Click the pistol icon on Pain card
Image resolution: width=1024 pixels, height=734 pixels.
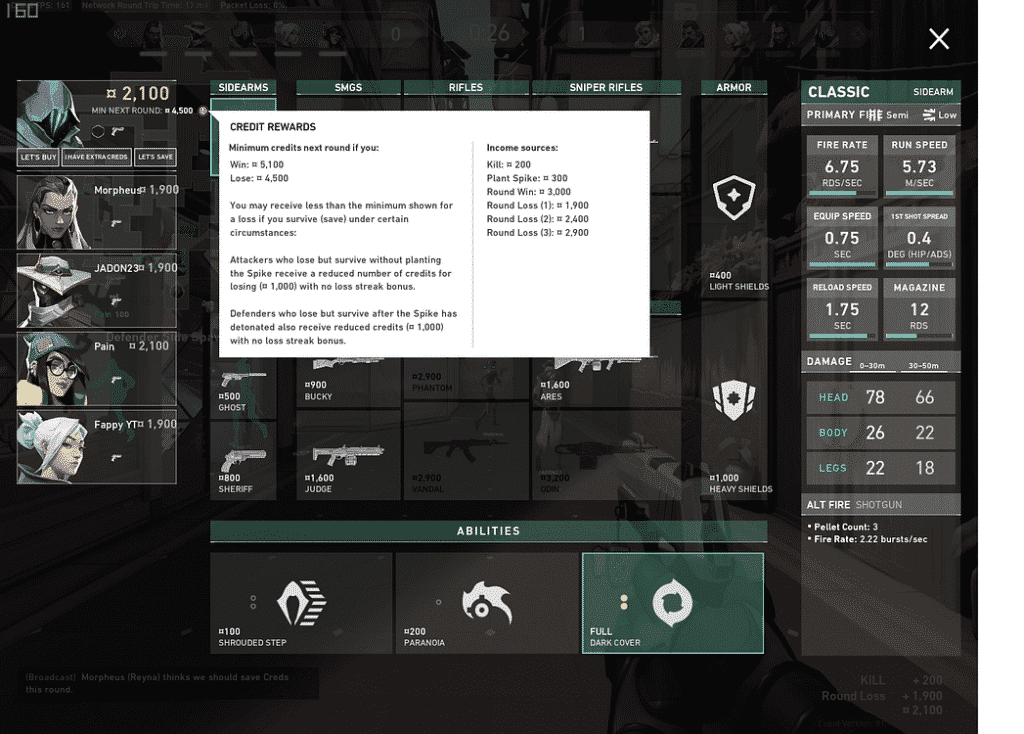pos(116,379)
